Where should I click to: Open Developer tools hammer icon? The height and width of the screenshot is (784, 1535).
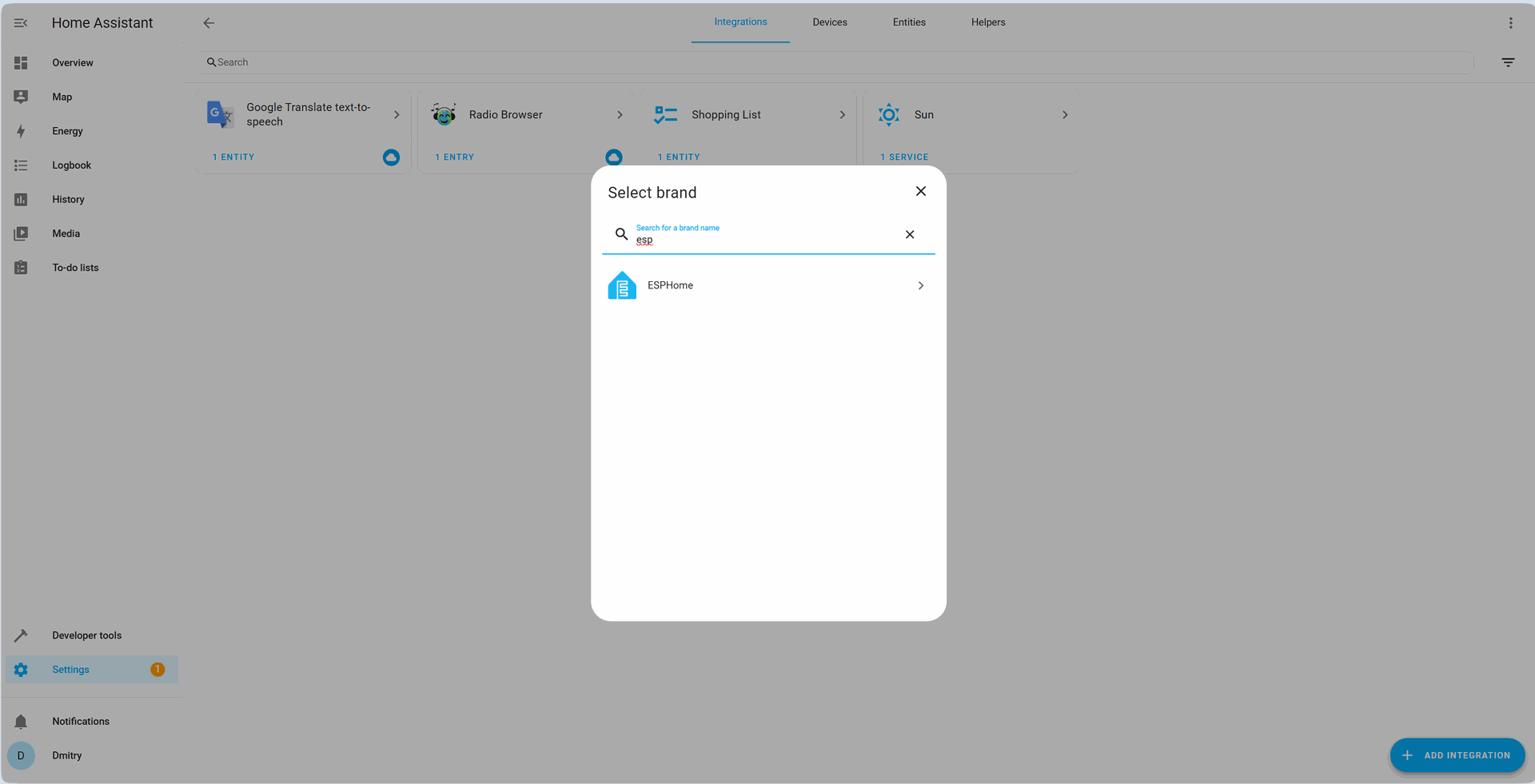tap(21, 635)
